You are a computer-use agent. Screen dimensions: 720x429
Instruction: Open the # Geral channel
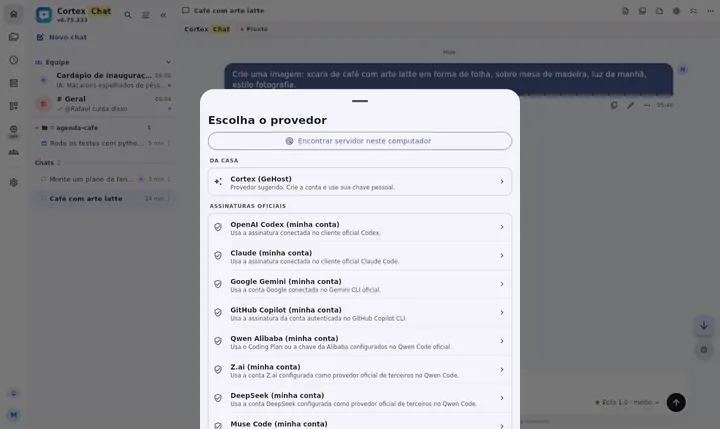[104, 103]
